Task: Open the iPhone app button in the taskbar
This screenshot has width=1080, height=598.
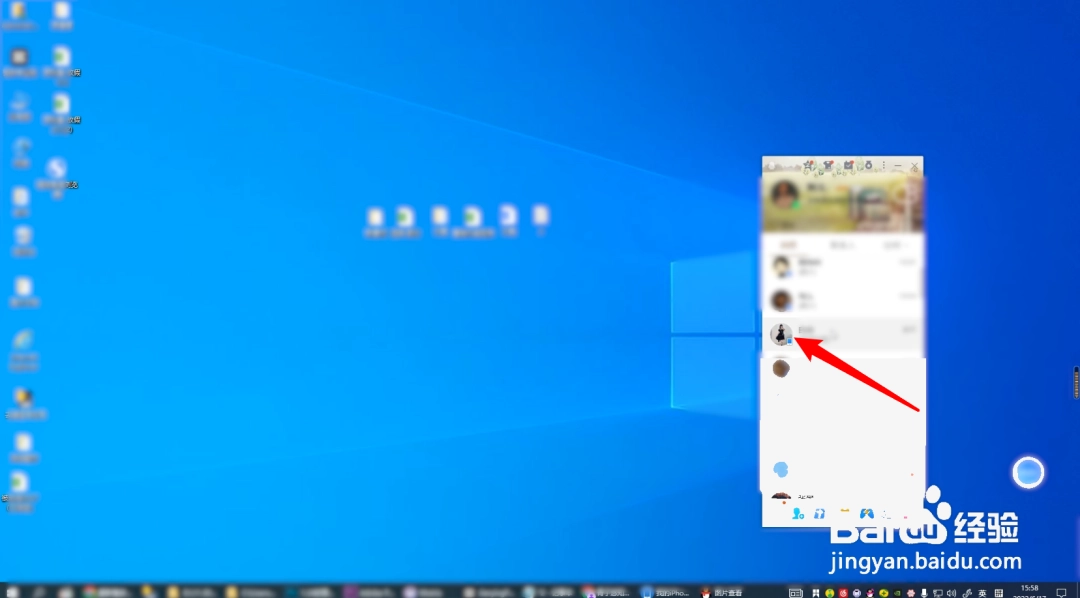Action: tap(665, 592)
